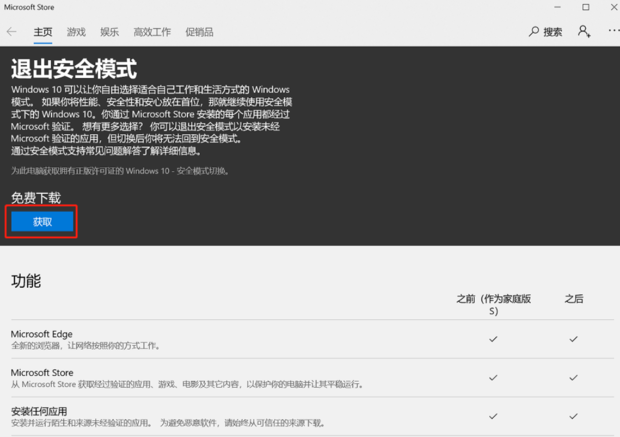The width and height of the screenshot is (620, 437).
Task: Minimize the Microsoft Store window
Action: (558, 7)
